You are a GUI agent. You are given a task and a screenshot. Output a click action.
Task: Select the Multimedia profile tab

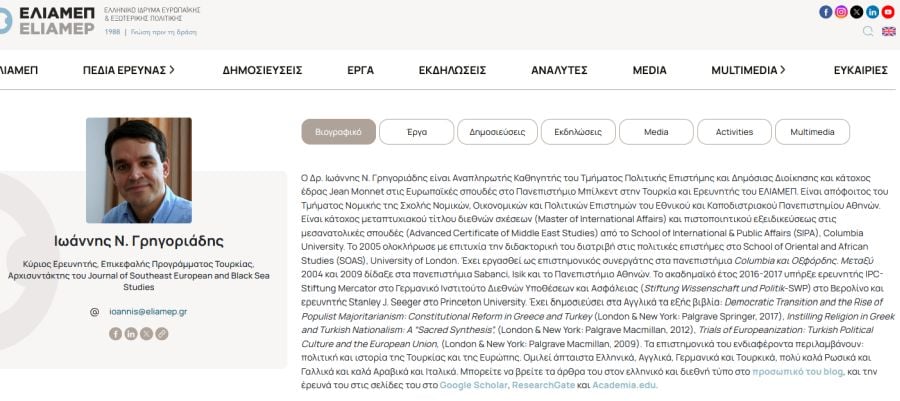(x=812, y=132)
